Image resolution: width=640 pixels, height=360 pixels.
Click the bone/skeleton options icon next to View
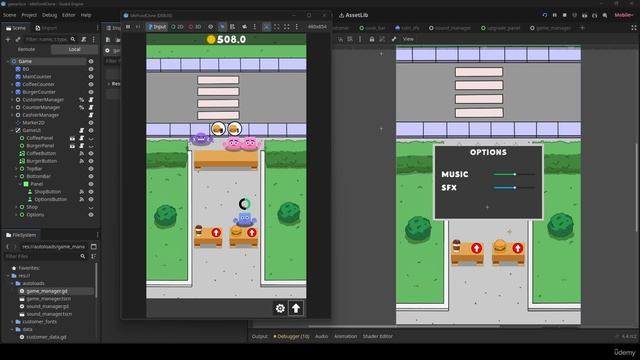(394, 39)
